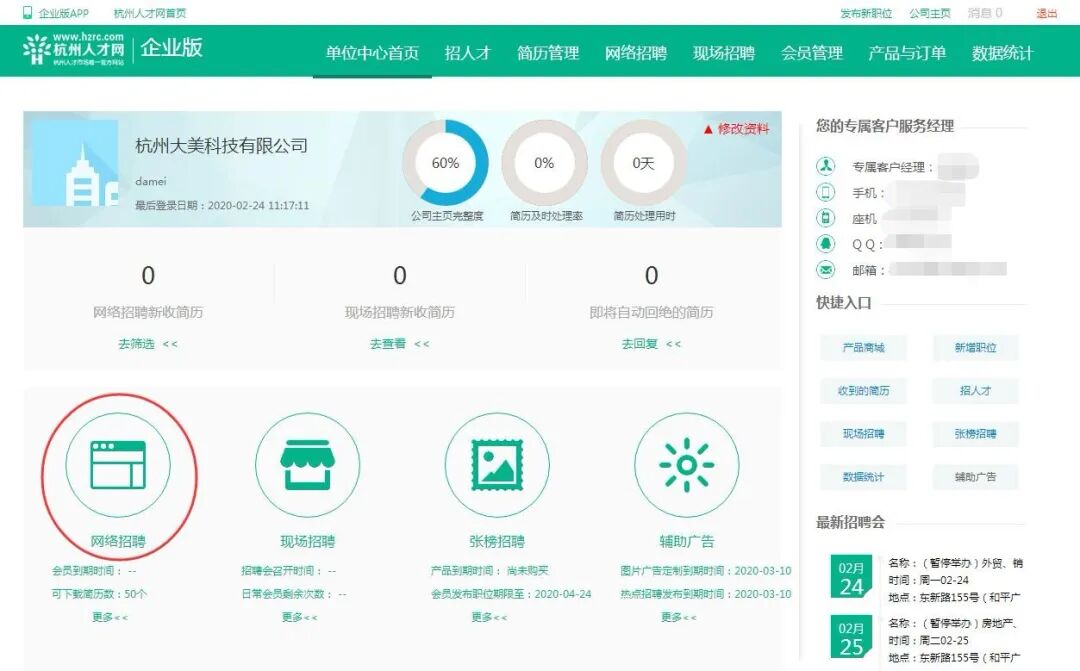This screenshot has width=1080, height=671.
Task: Click the 60% 公司主页完整度 progress ring
Action: point(445,163)
